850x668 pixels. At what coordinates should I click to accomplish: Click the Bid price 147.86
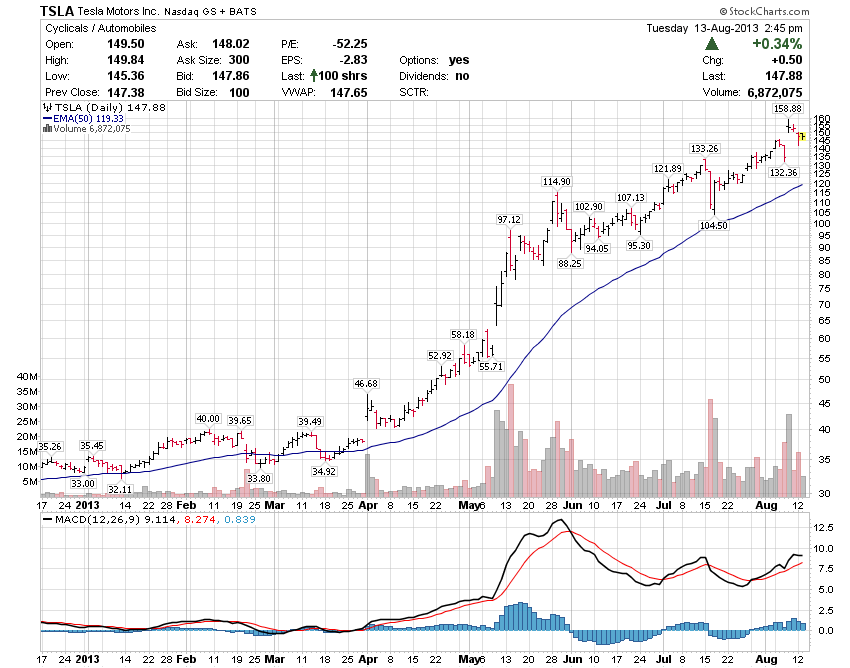tap(231, 76)
